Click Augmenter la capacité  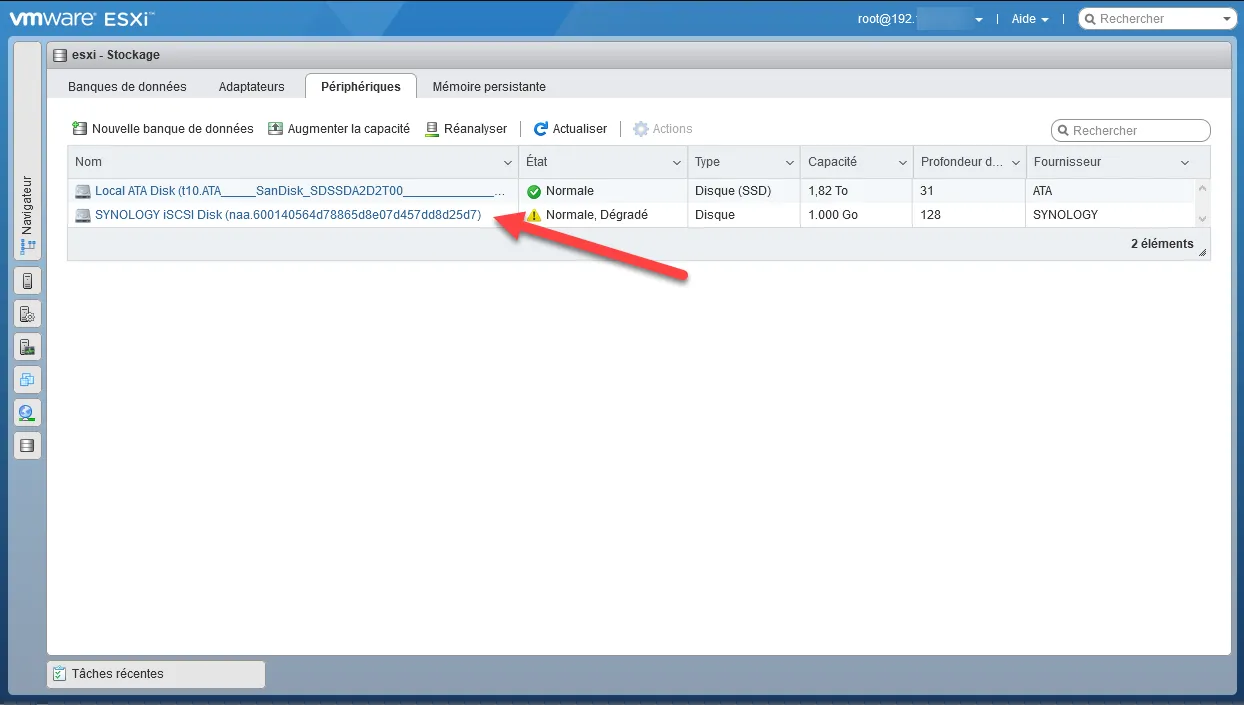pos(339,129)
